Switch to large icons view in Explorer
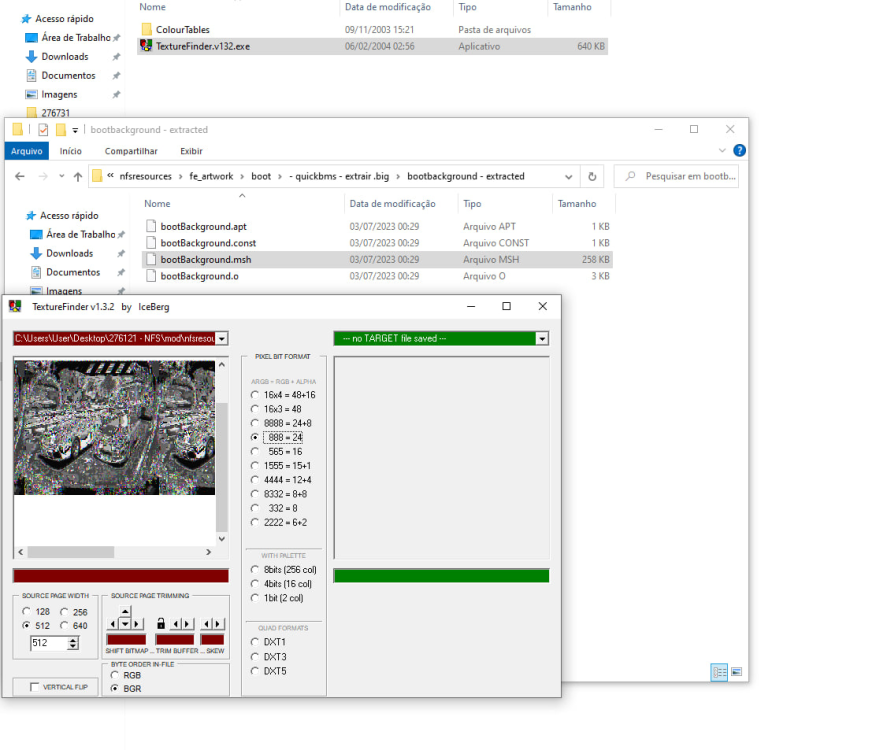 737,672
